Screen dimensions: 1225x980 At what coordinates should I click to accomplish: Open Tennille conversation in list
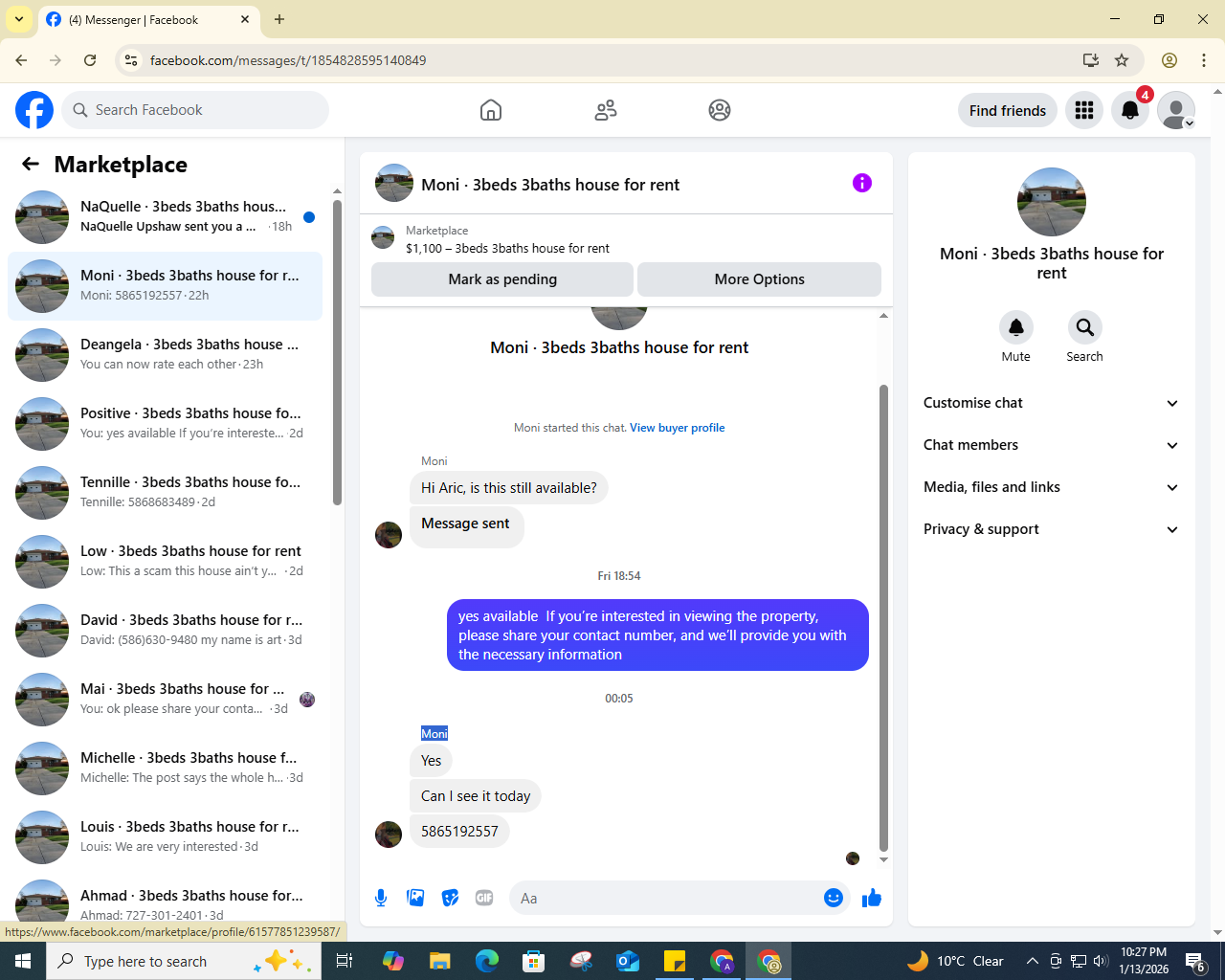pyautogui.click(x=165, y=493)
